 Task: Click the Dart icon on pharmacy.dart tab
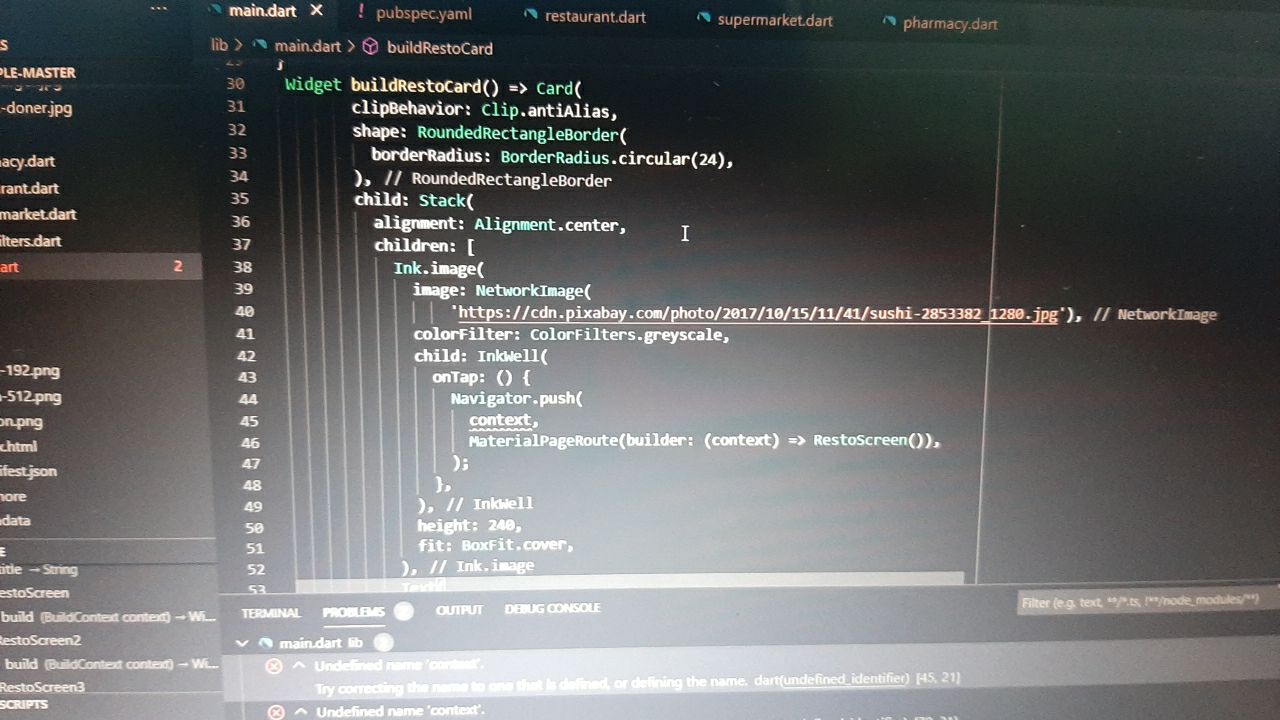coord(889,22)
